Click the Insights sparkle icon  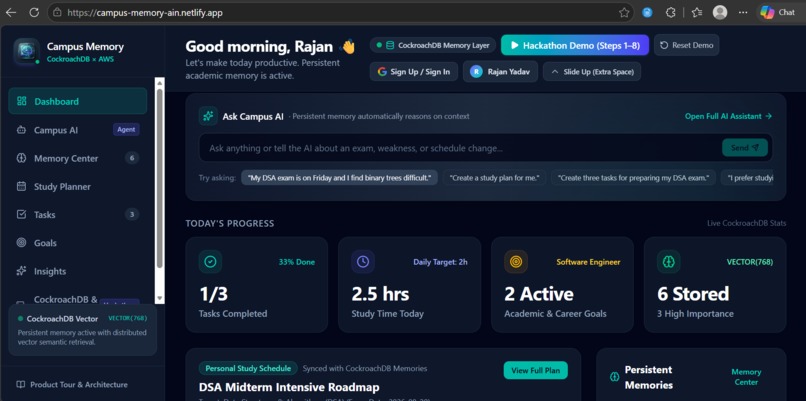pos(22,271)
